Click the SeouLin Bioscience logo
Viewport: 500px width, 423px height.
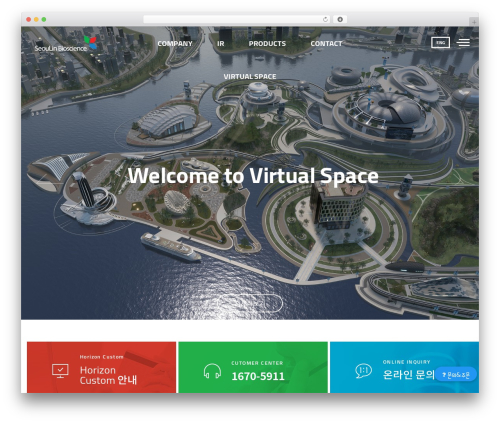pyautogui.click(x=66, y=44)
